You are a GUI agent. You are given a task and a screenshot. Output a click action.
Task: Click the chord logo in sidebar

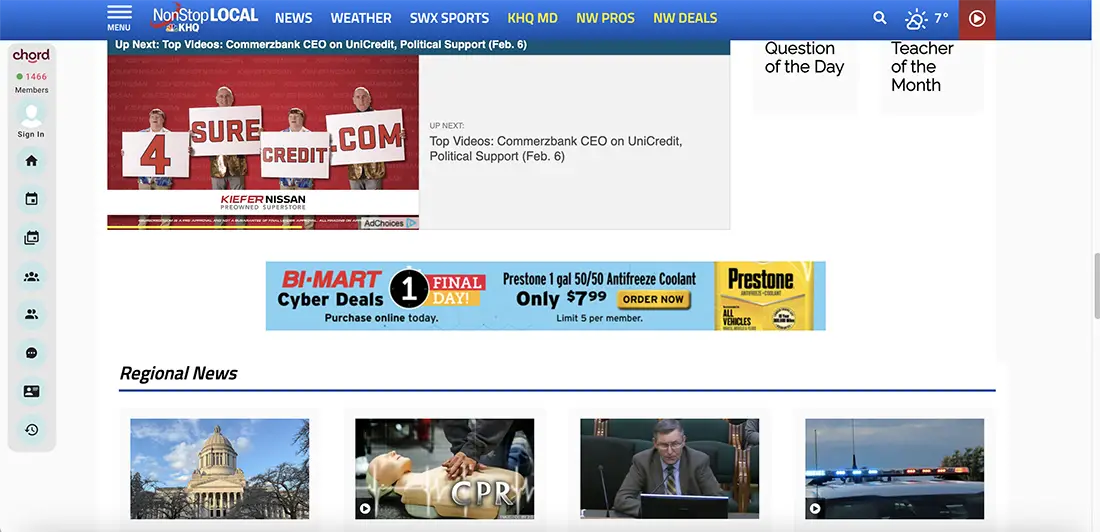coord(32,55)
